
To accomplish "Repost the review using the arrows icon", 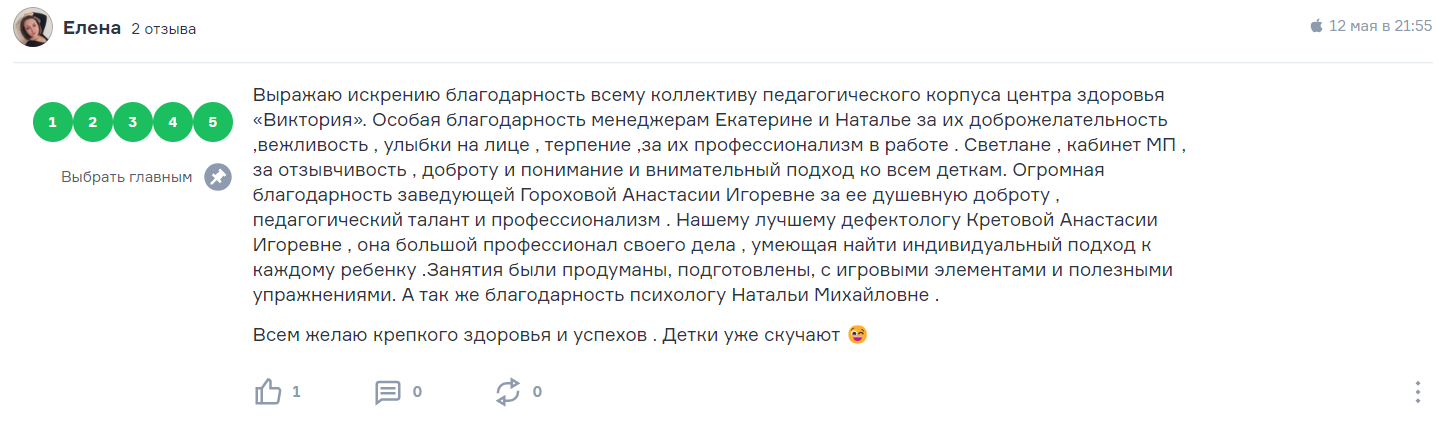I will click(x=508, y=392).
